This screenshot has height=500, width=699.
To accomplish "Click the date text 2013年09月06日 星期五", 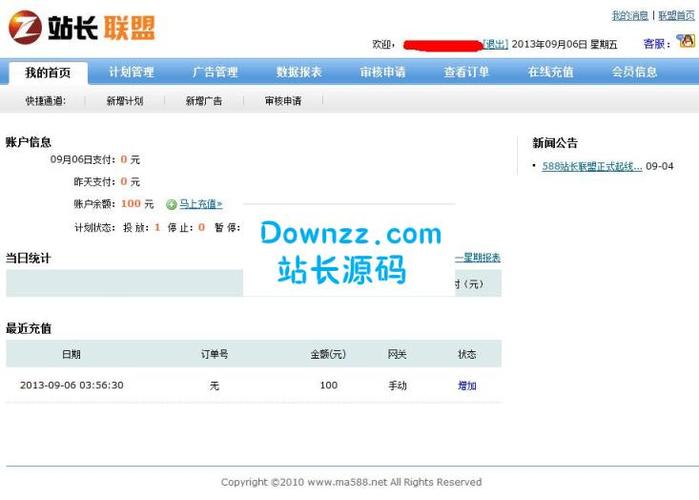I will (564, 44).
